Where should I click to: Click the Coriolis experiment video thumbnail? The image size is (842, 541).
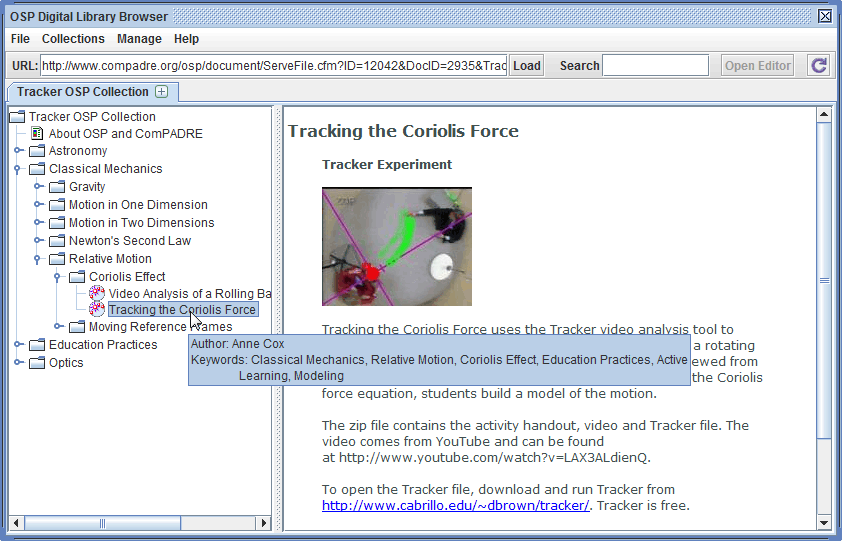(x=396, y=246)
